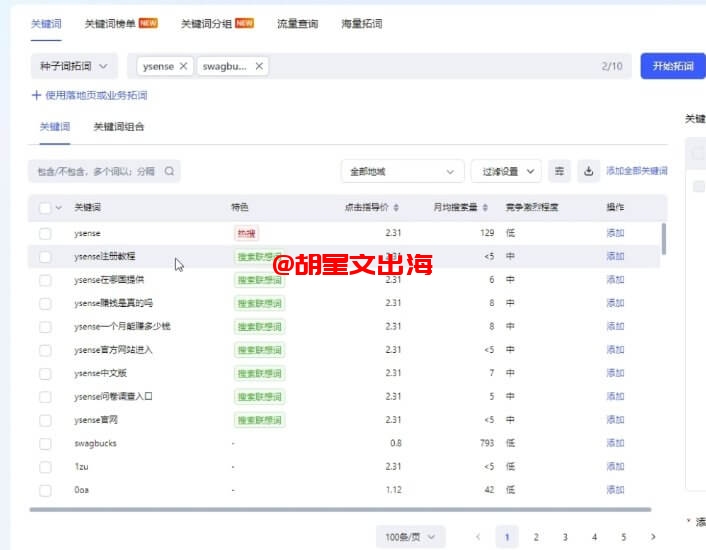The image size is (706, 550).
Task: Switch to the 关键词 top tab
Action: pyautogui.click(x=46, y=24)
